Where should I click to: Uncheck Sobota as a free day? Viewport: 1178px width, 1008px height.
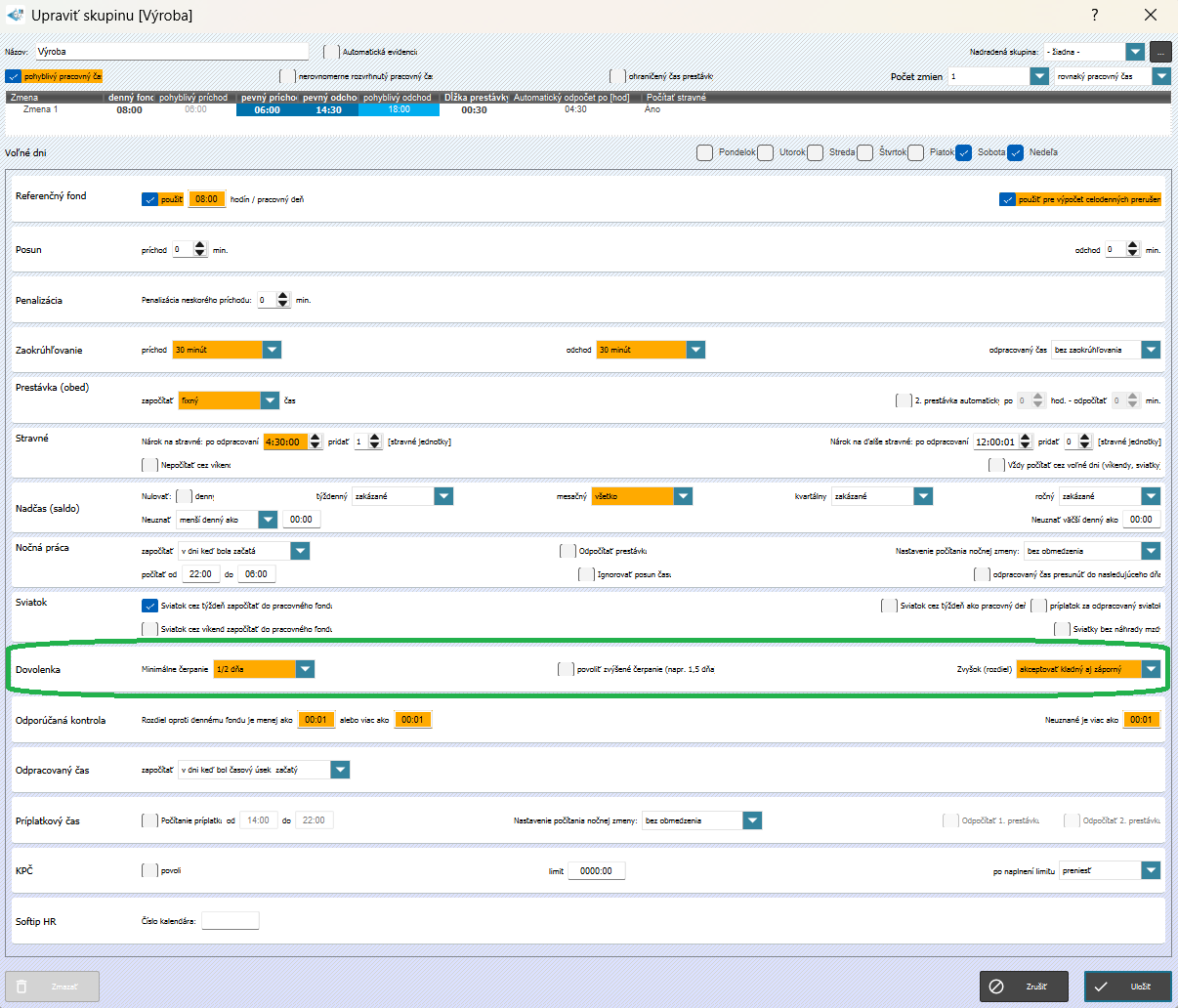(964, 152)
